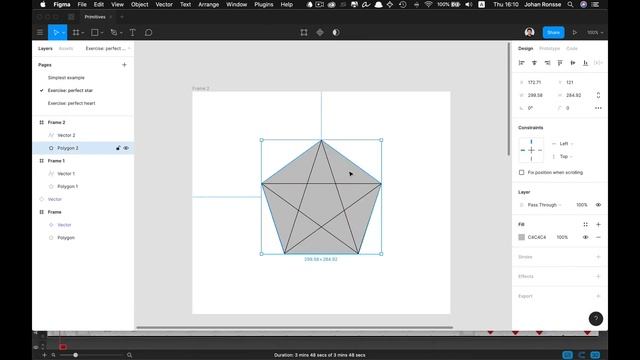
Task: Open the Figma main hamburger menu
Action: (x=40, y=32)
